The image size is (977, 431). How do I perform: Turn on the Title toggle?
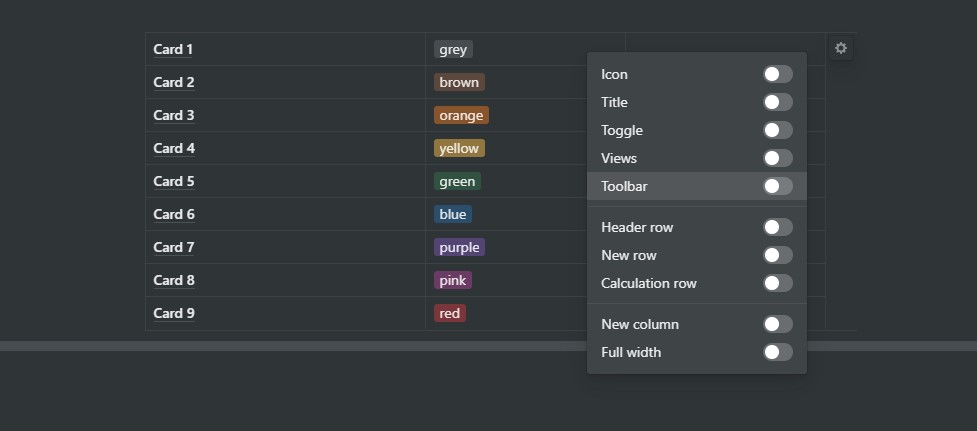click(x=778, y=102)
